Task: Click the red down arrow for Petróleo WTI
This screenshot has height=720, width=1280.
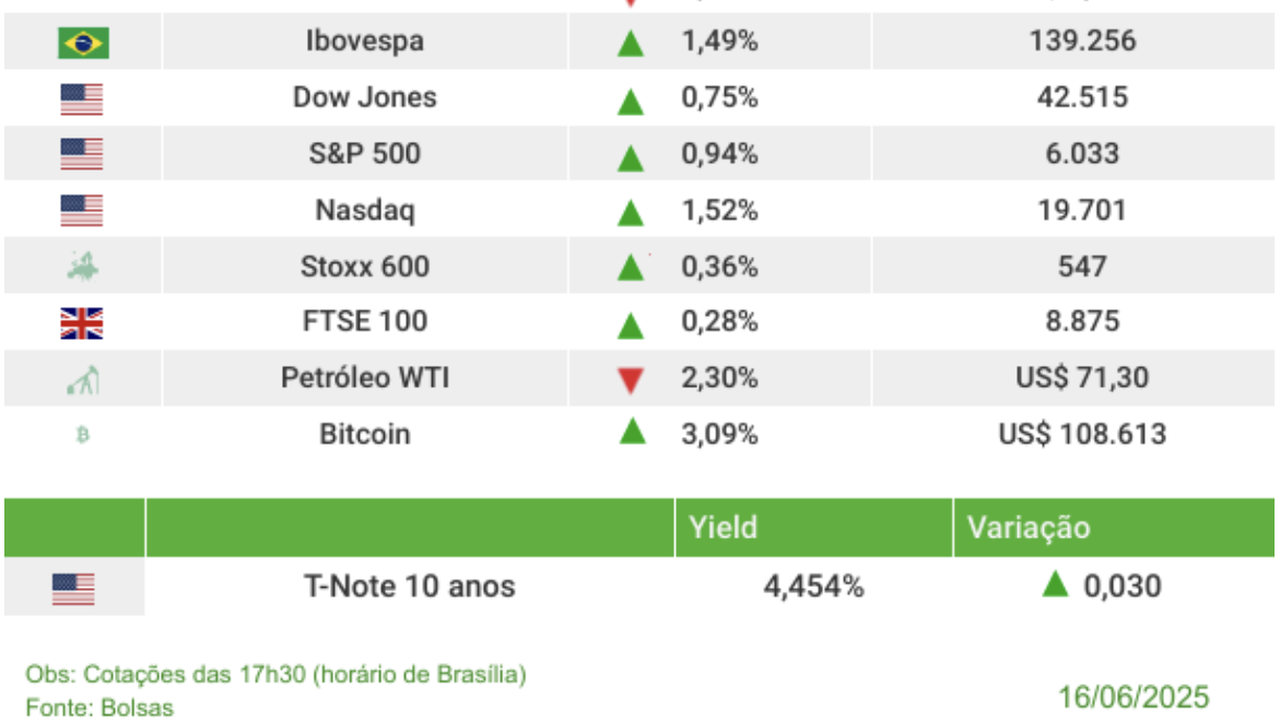Action: pyautogui.click(x=630, y=380)
